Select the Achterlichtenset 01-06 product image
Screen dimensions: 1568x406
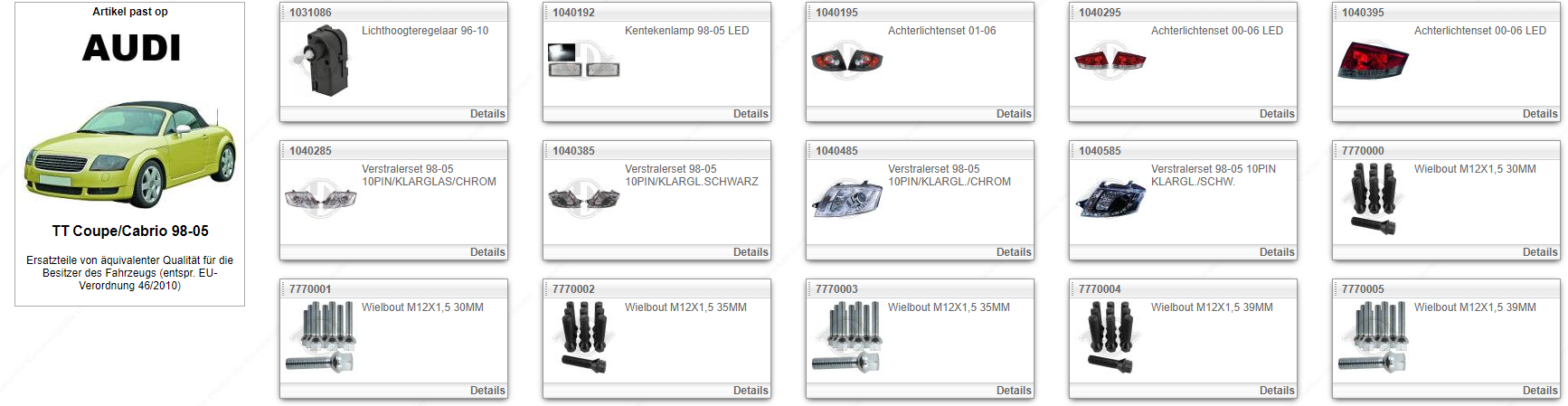[847, 61]
